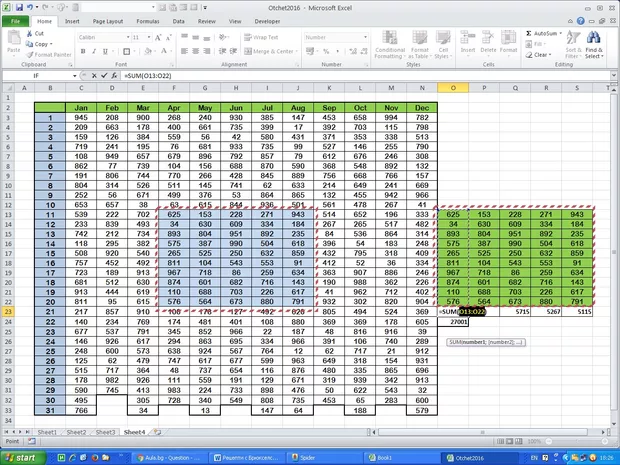Select the Sheet3 tab

point(105,432)
